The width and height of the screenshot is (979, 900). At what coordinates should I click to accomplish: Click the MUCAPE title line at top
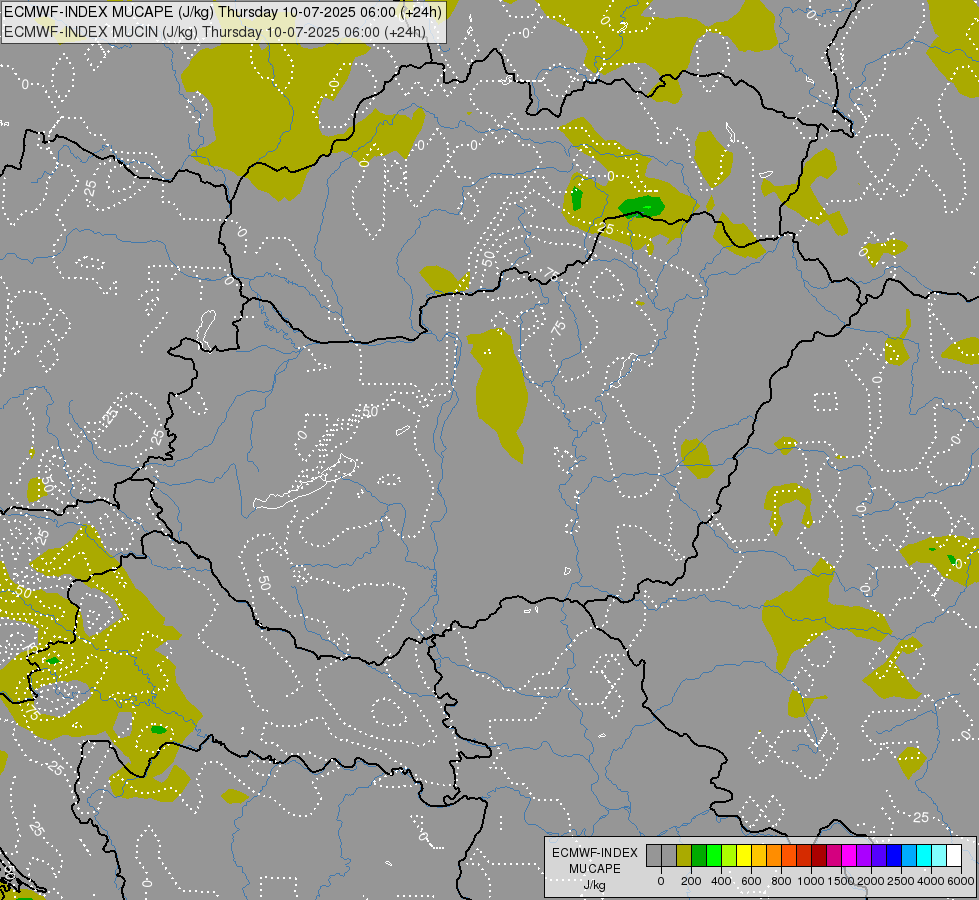pyautogui.click(x=223, y=11)
